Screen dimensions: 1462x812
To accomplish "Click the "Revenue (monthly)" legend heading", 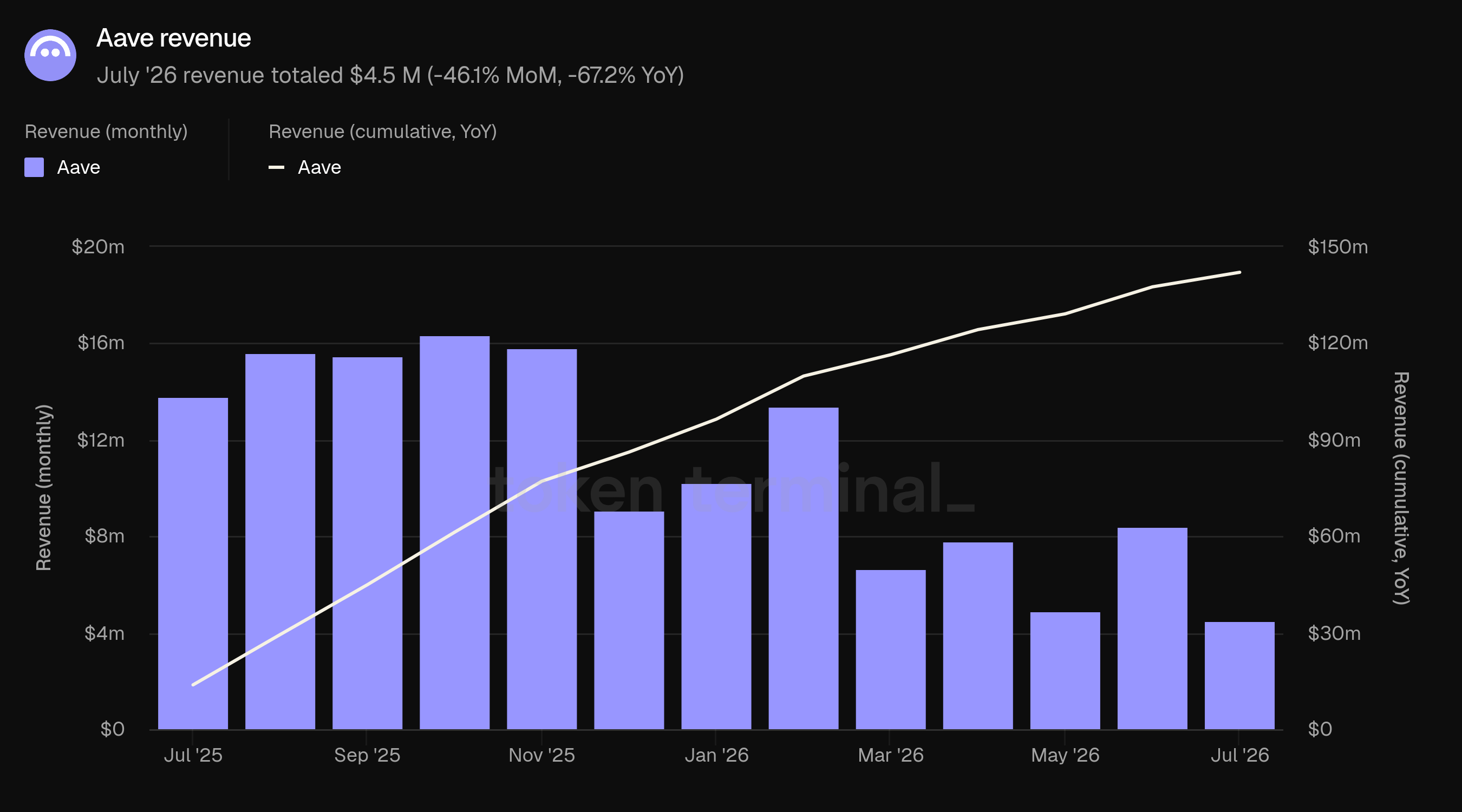I will 106,132.
